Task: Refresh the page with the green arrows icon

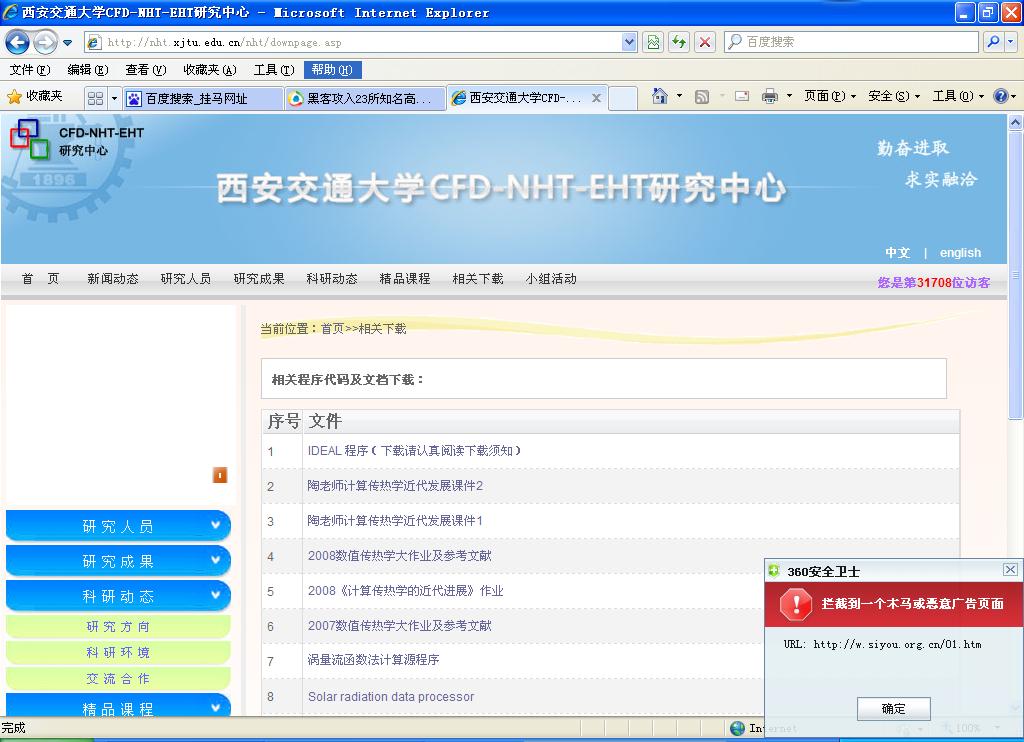Action: (x=679, y=42)
